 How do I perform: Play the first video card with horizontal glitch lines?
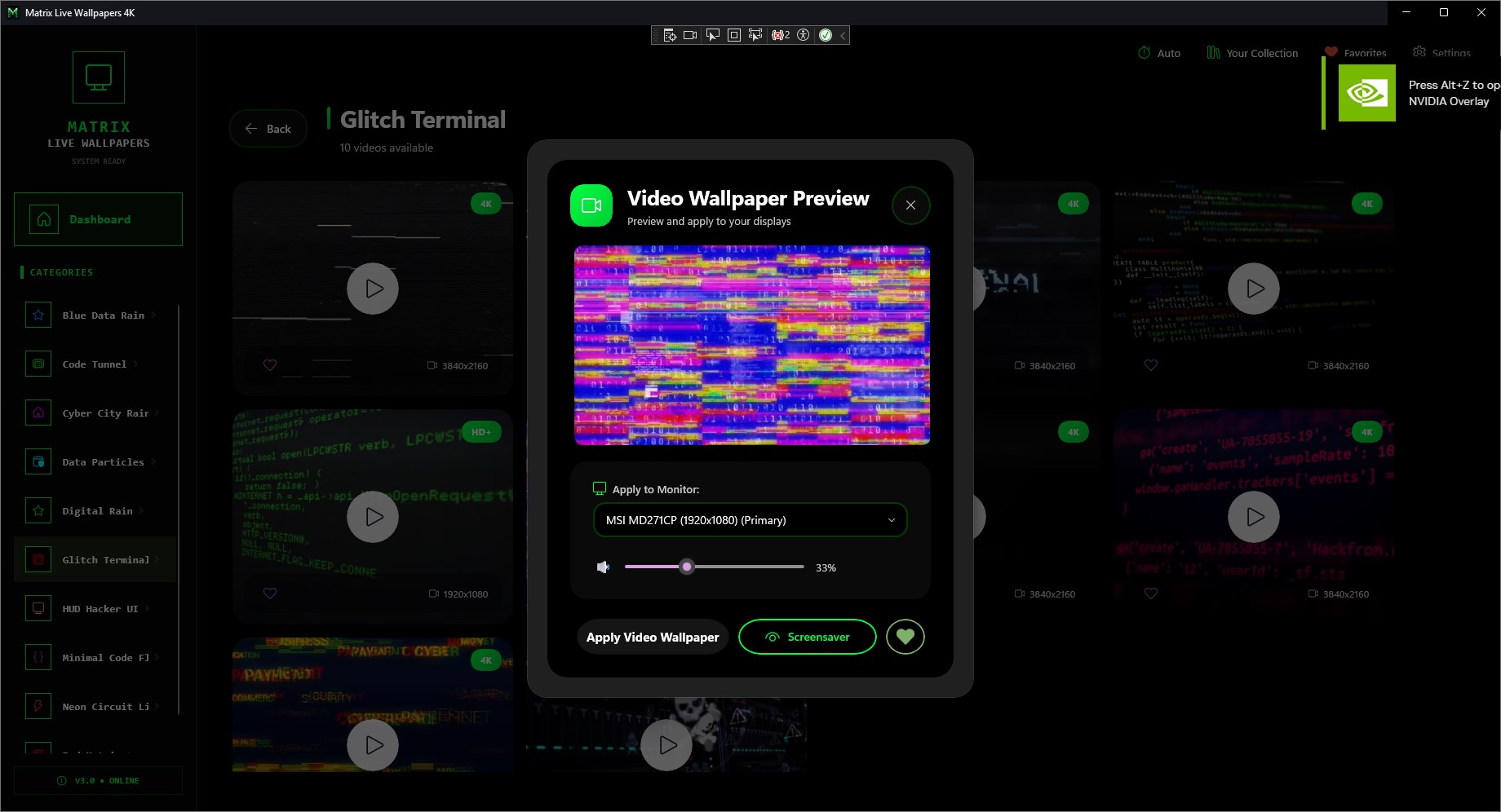point(373,289)
